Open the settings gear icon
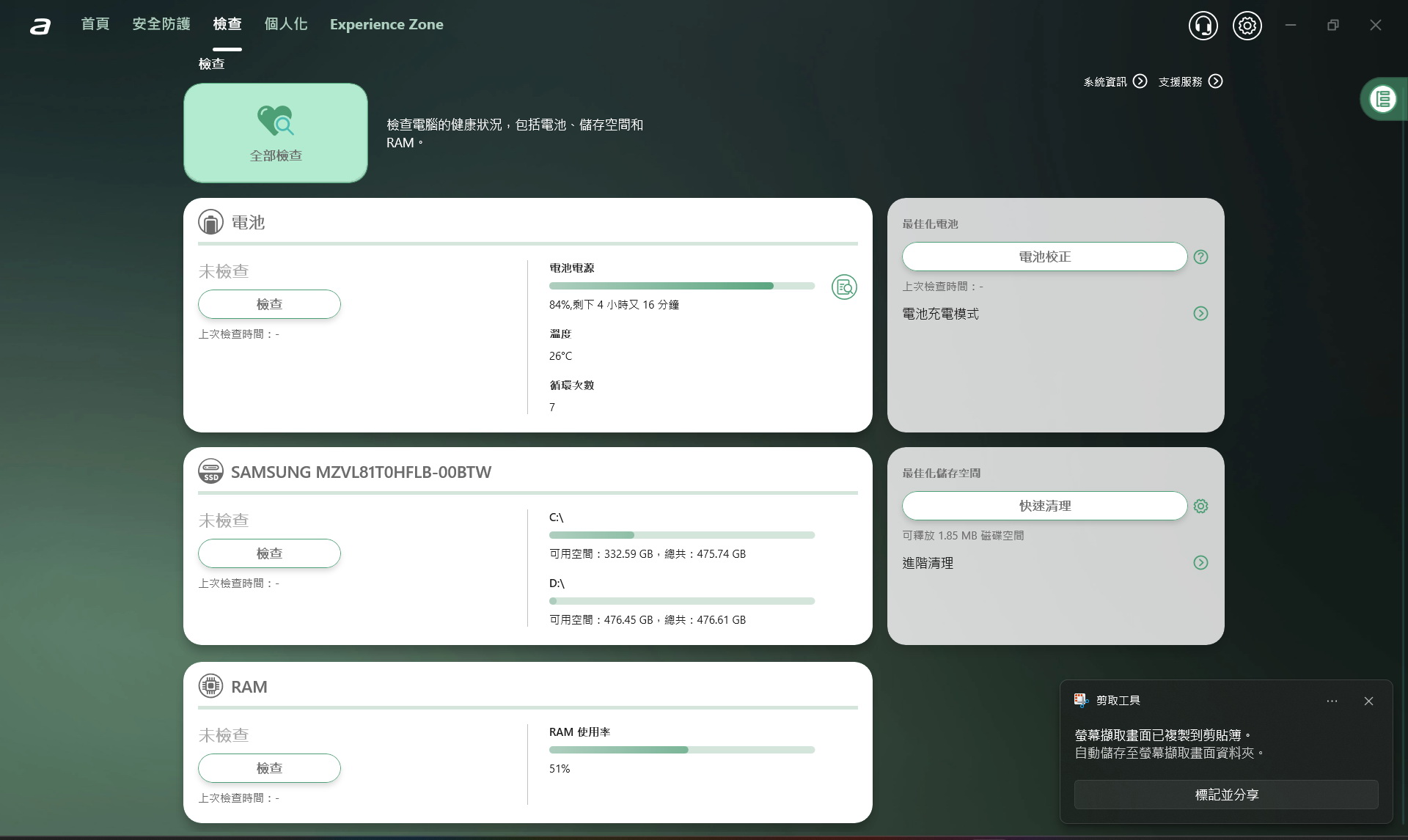The height and width of the screenshot is (840, 1408). (x=1247, y=26)
